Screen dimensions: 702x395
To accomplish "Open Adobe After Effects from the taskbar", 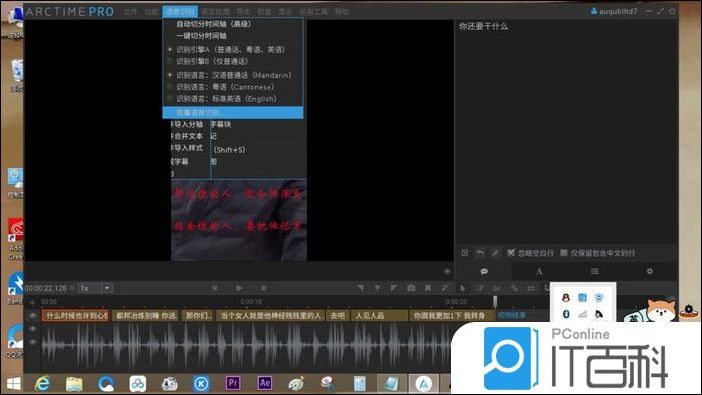I will click(x=265, y=383).
